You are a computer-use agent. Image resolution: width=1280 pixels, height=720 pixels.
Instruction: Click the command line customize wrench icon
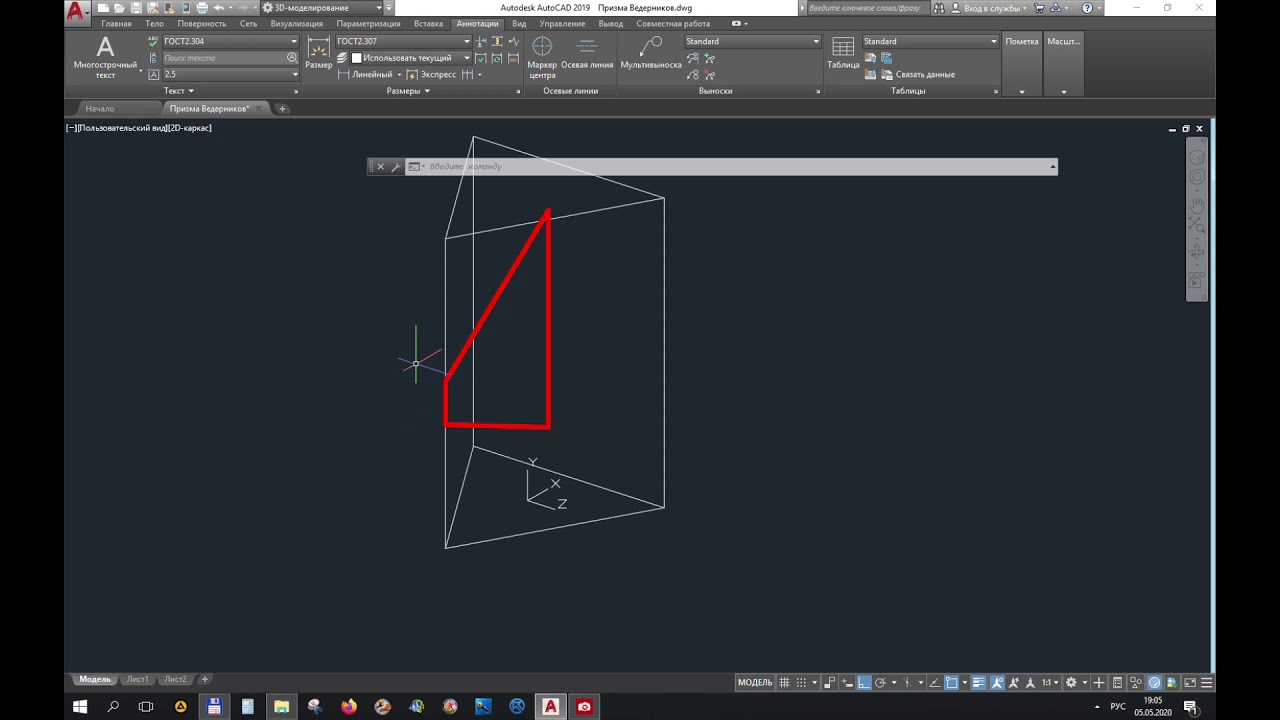[396, 167]
